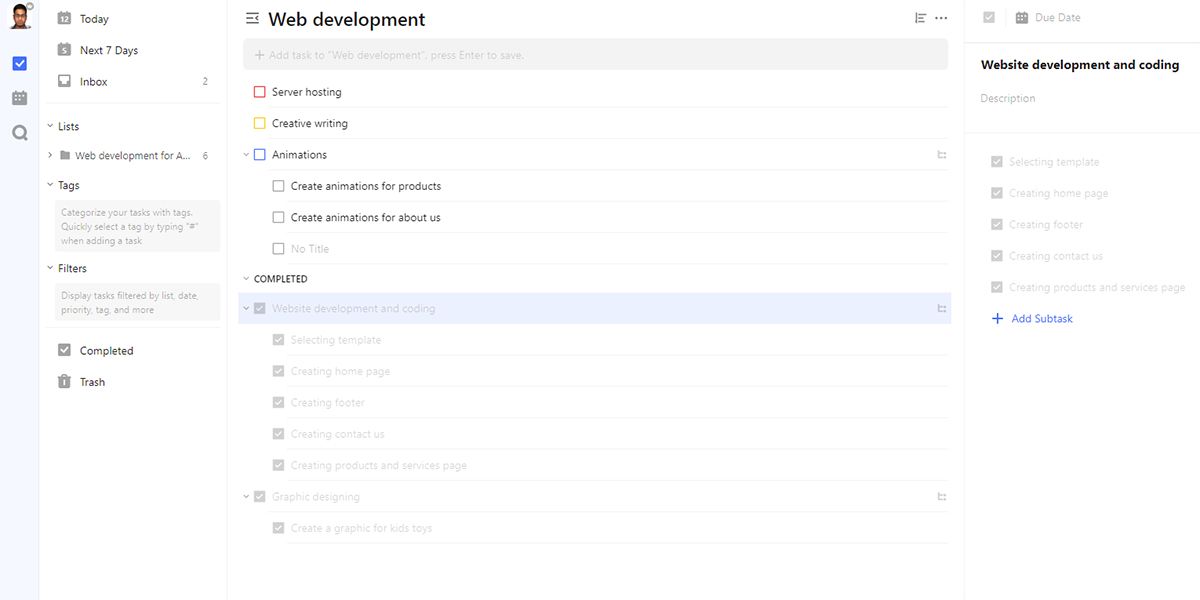Screen dimensions: 1200x600
Task: Click the subtask icon on the Animations row
Action: click(941, 155)
